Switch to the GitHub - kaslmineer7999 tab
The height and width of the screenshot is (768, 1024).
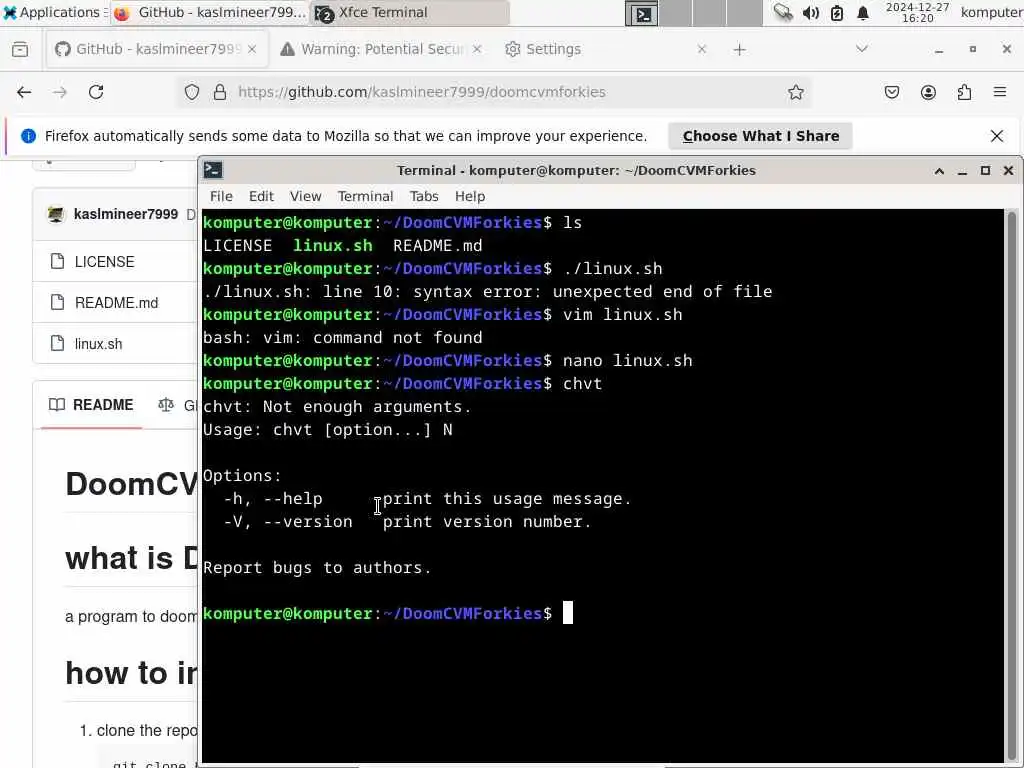click(157, 49)
